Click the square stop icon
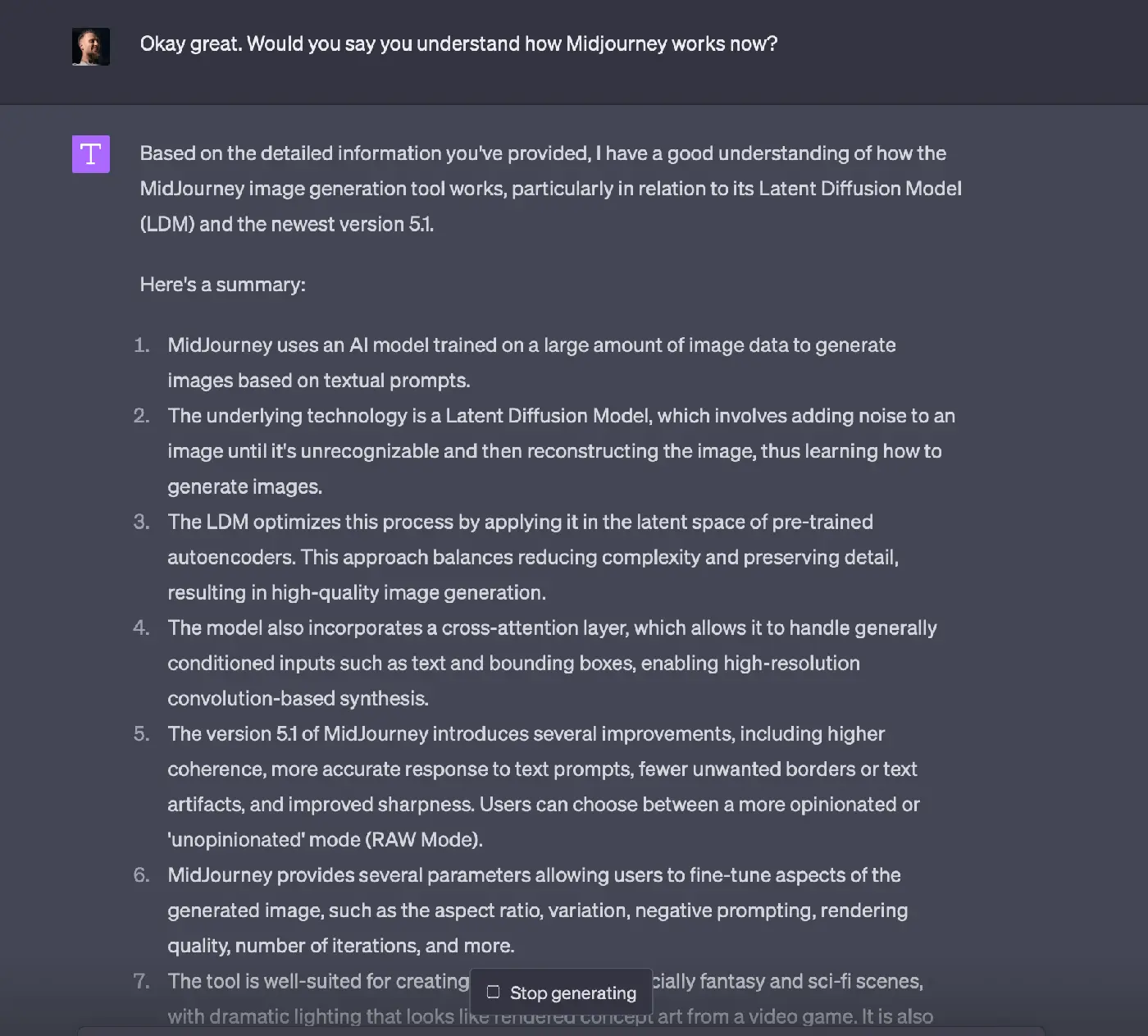Image resolution: width=1148 pixels, height=1036 pixels. pyautogui.click(x=493, y=993)
